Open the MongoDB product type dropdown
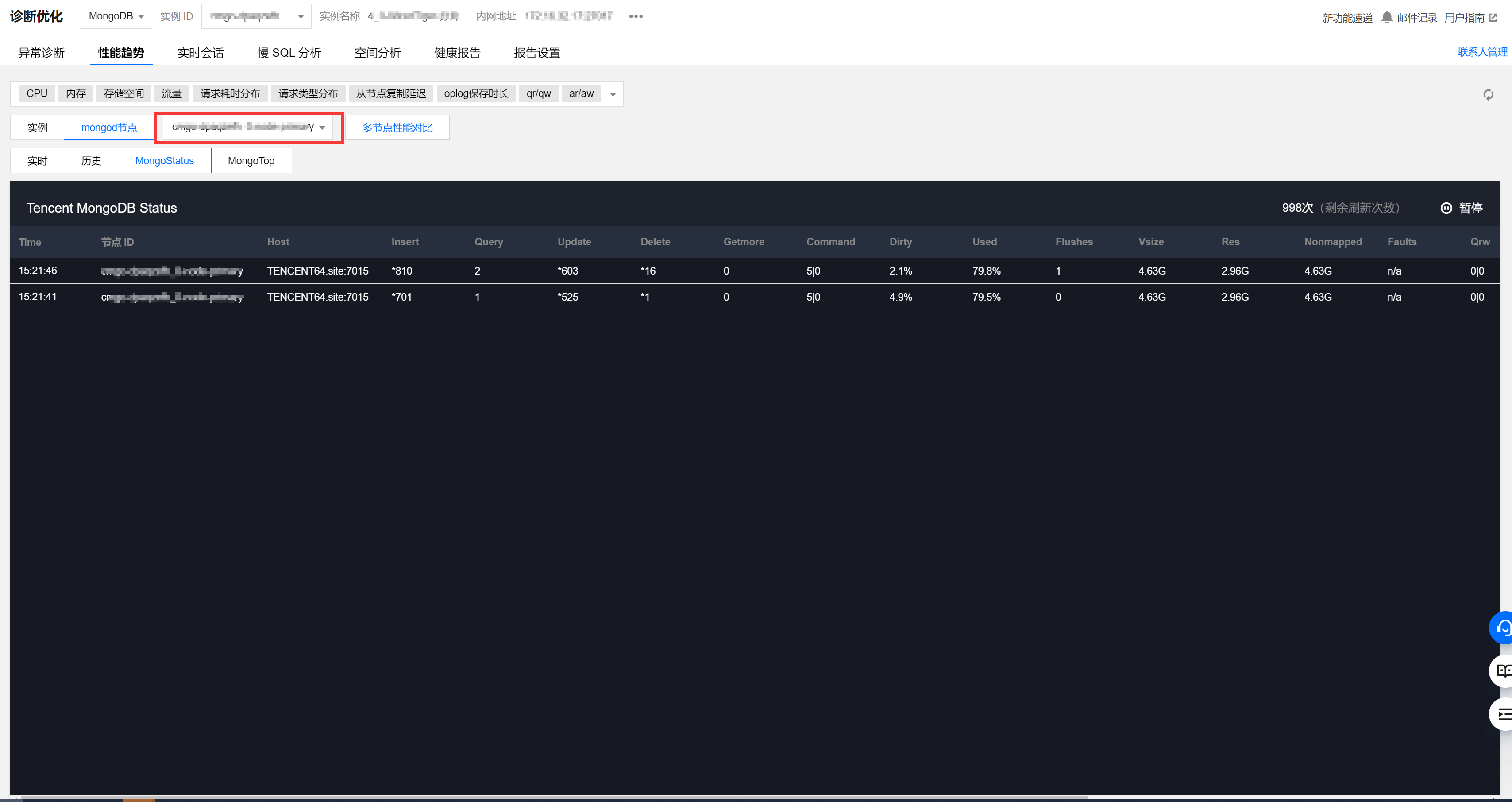 point(116,16)
